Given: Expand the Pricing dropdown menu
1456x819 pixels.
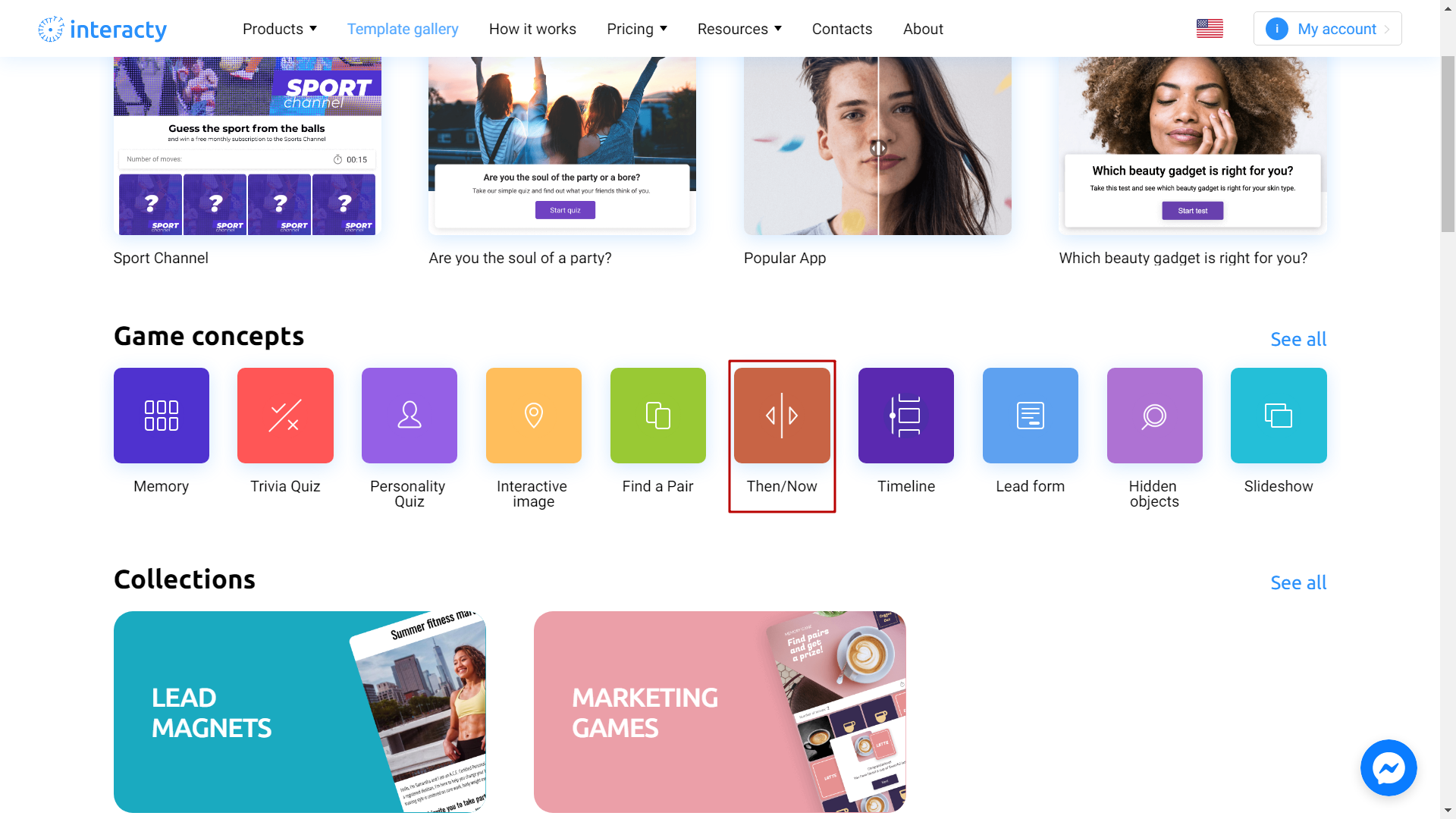Looking at the screenshot, I should 636,28.
